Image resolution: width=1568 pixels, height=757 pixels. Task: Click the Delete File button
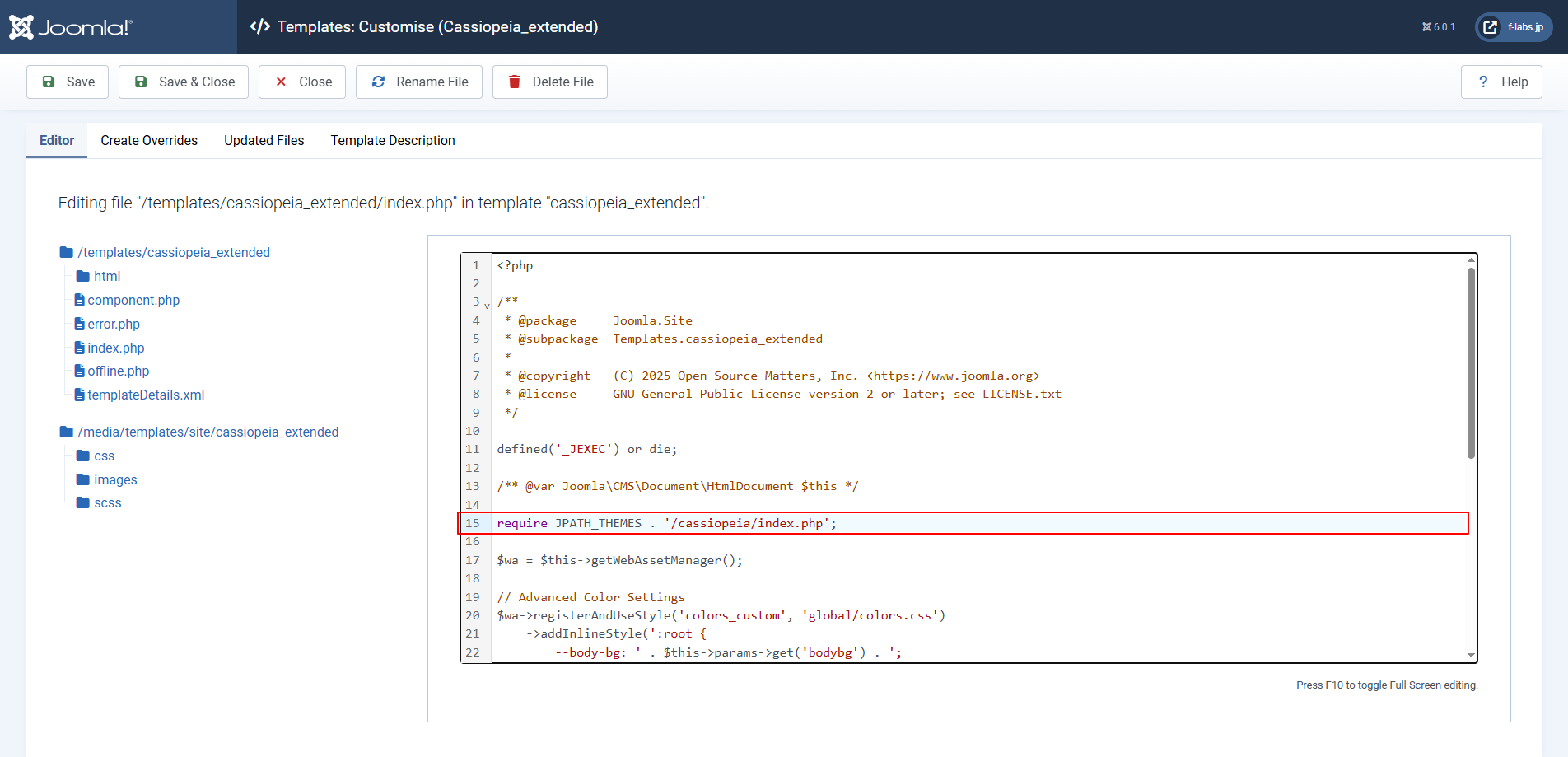tap(549, 82)
